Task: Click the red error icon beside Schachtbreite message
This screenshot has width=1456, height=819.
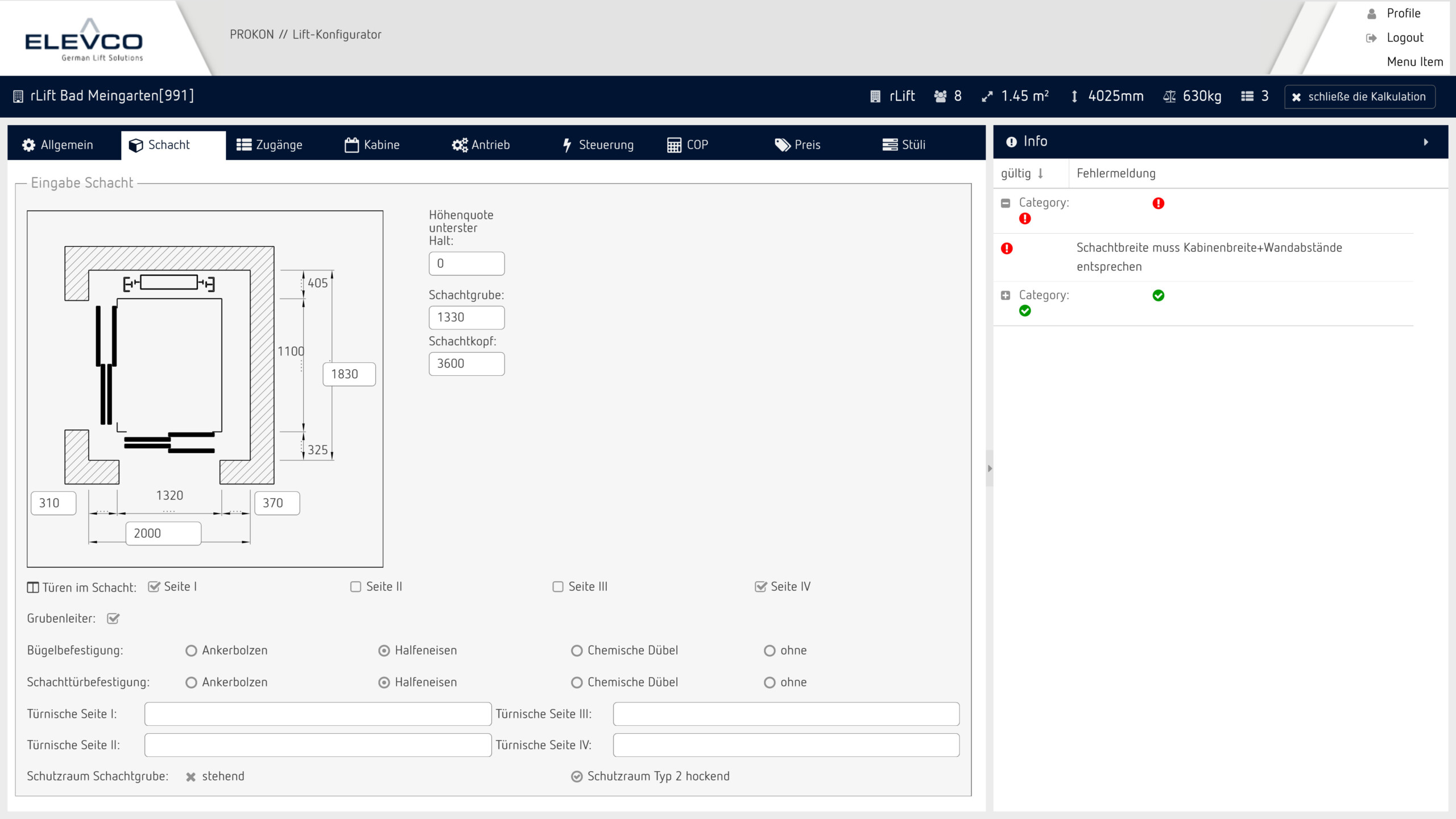Action: pyautogui.click(x=1007, y=249)
